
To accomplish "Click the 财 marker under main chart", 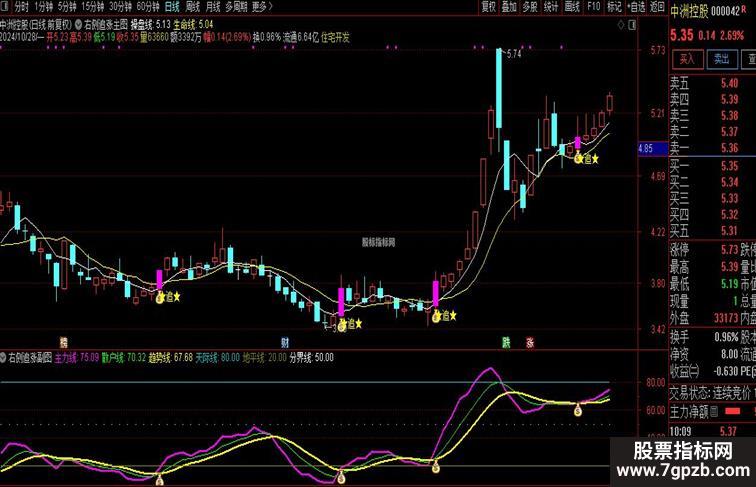I will 285,343.
